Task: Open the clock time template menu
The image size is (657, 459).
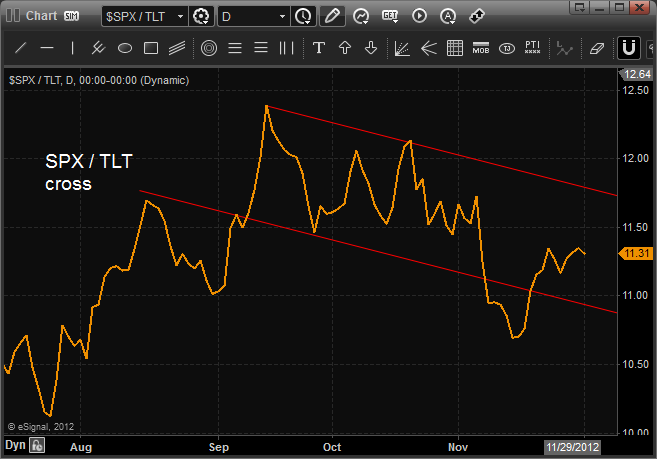Action: [x=303, y=16]
